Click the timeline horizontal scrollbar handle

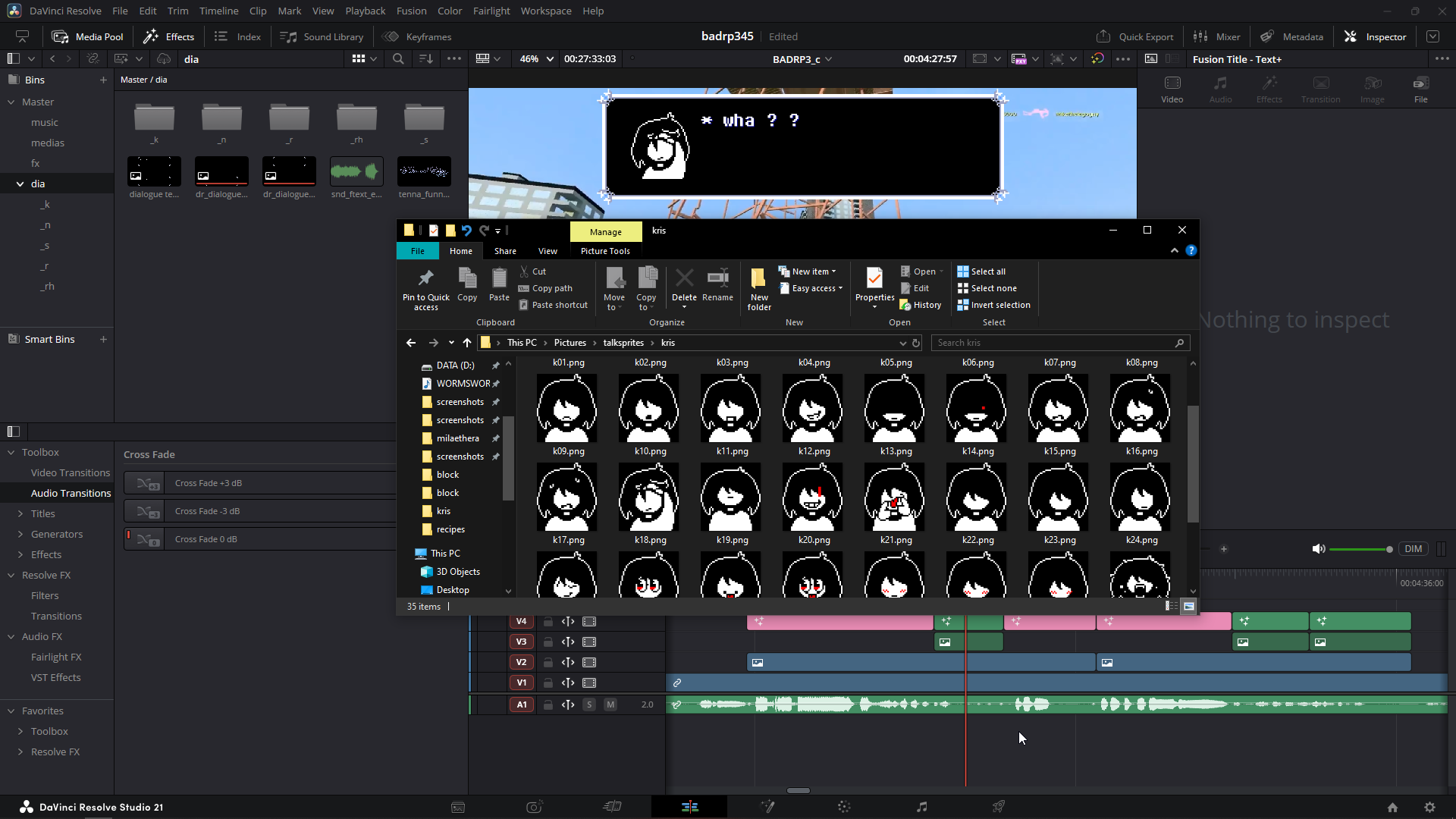798,790
